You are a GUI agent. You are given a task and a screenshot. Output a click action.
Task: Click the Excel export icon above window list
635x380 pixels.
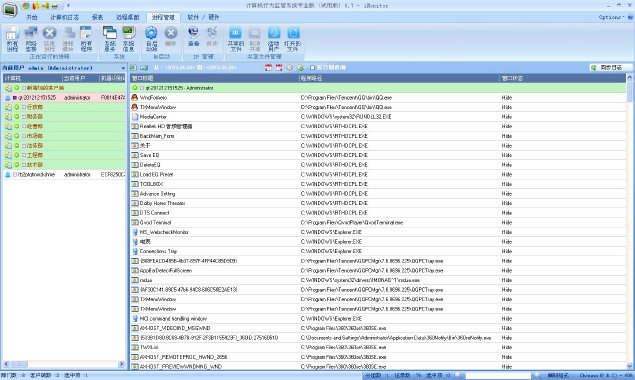133,68
